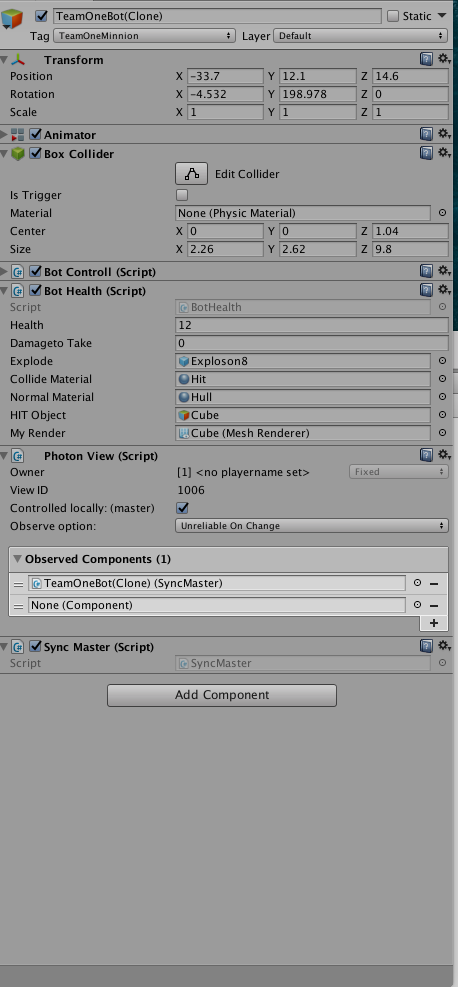Add observed component with plus button

pos(434,623)
